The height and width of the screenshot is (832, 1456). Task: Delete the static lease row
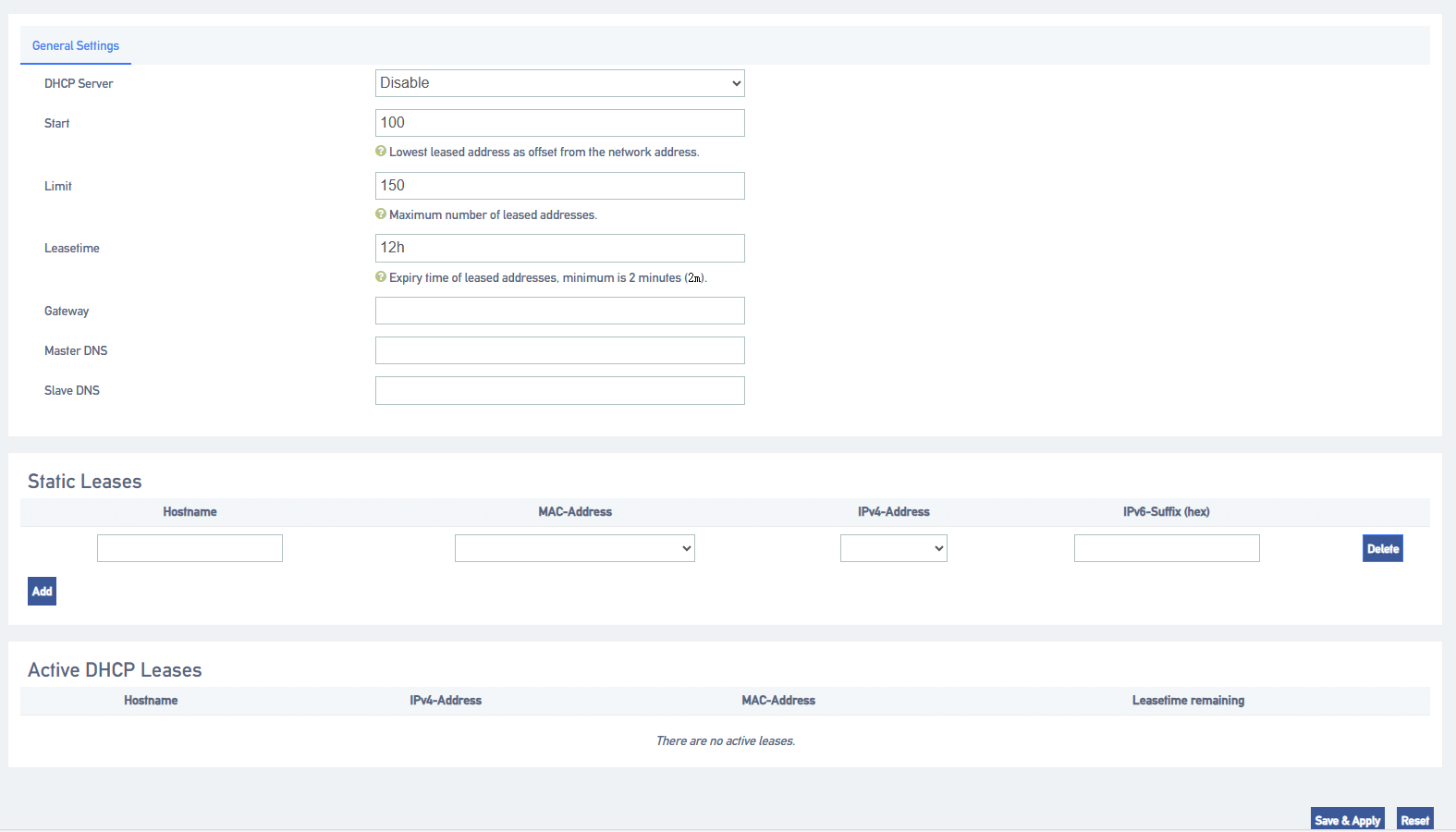coord(1383,548)
